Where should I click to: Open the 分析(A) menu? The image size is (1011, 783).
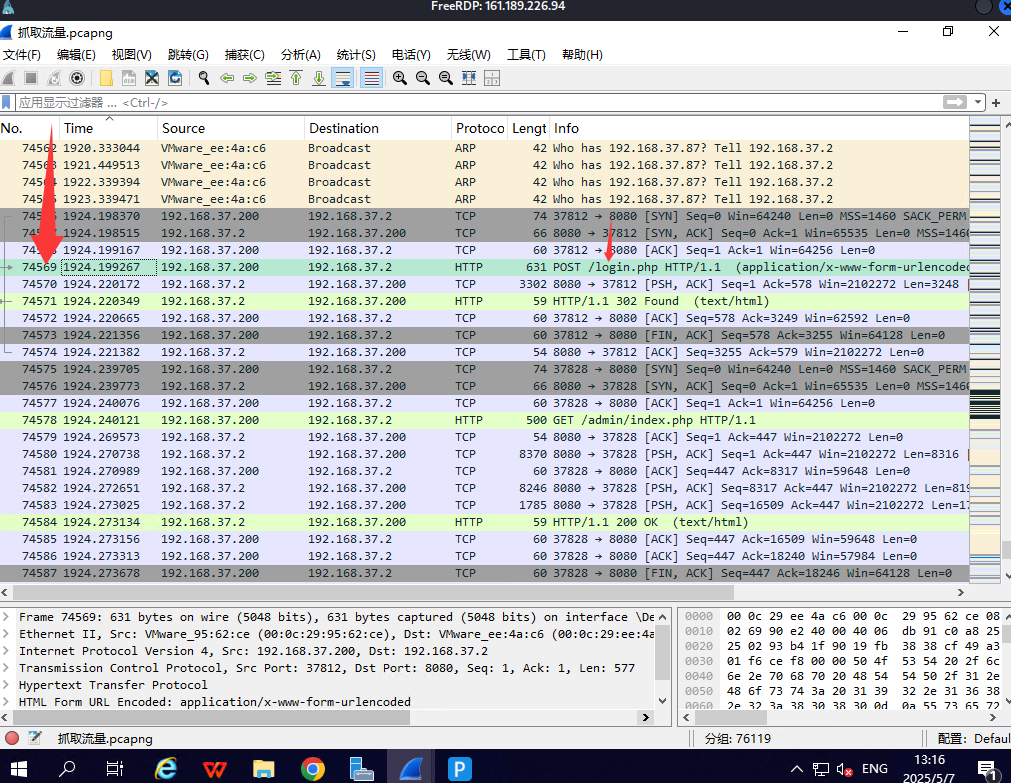pyautogui.click(x=300, y=55)
